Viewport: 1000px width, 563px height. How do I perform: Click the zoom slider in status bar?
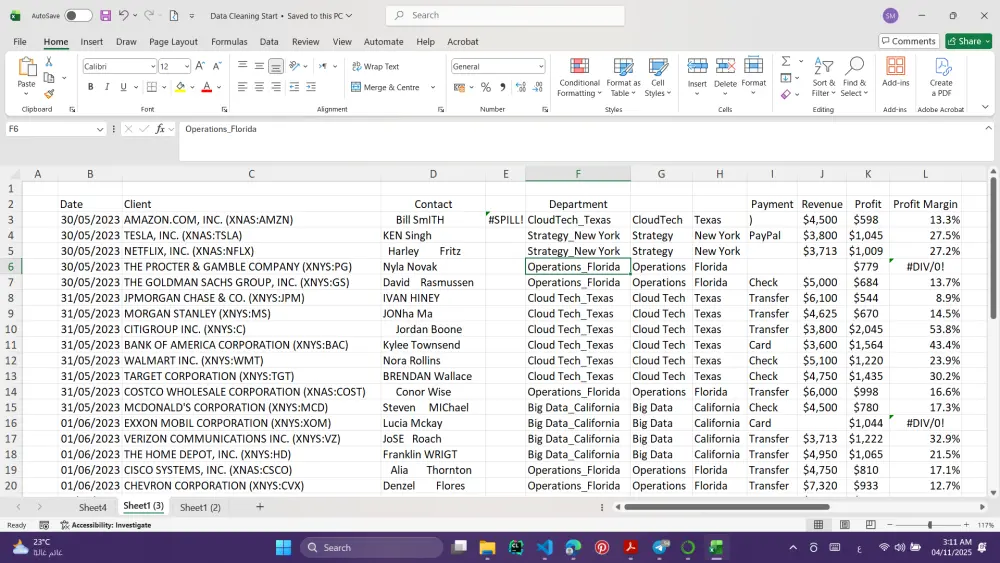pos(930,525)
